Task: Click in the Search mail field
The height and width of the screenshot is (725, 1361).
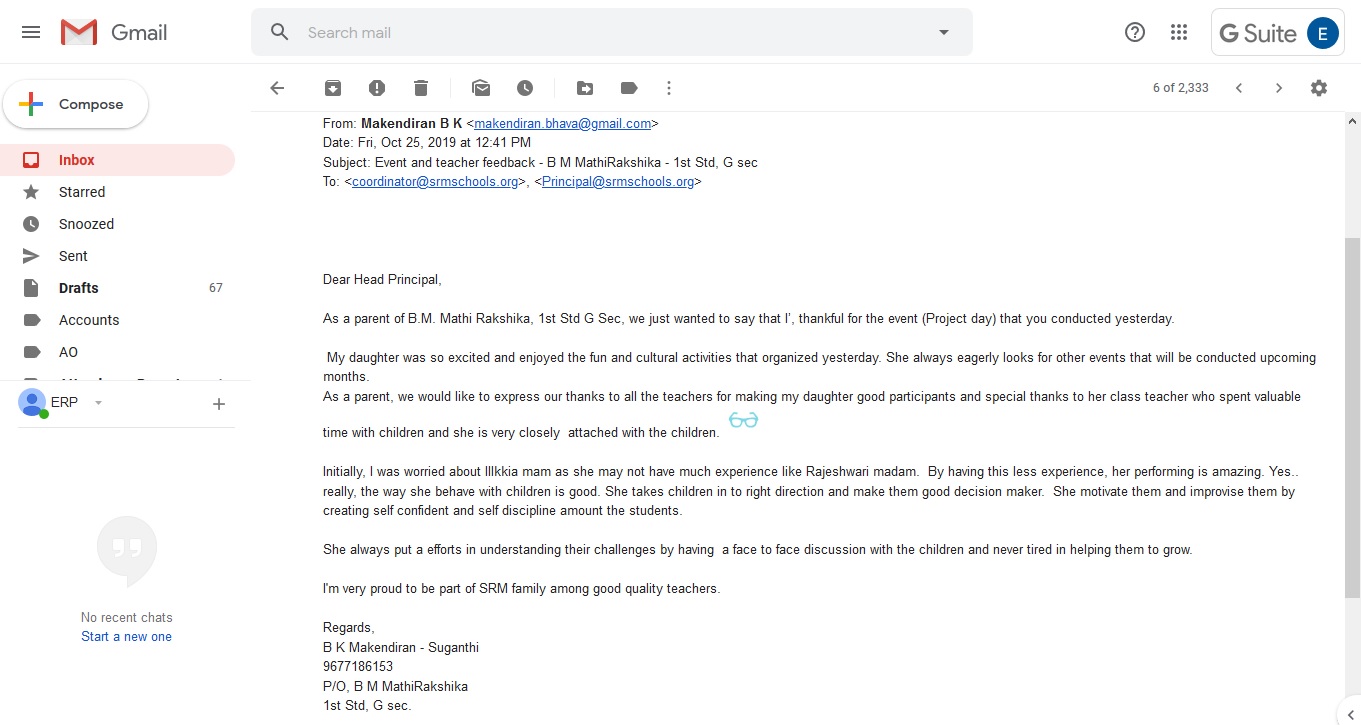Action: pyautogui.click(x=610, y=32)
